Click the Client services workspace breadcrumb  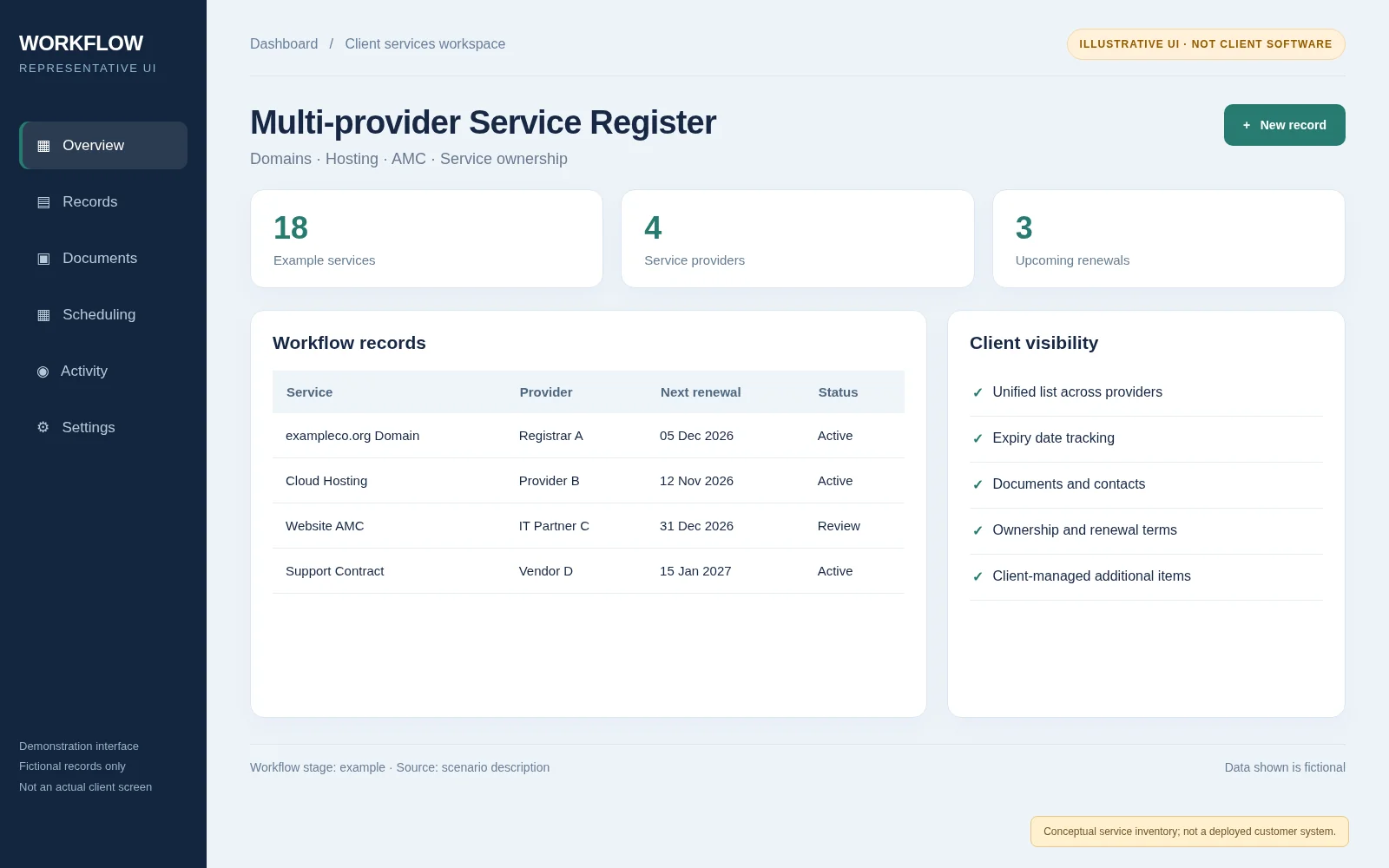pos(425,43)
